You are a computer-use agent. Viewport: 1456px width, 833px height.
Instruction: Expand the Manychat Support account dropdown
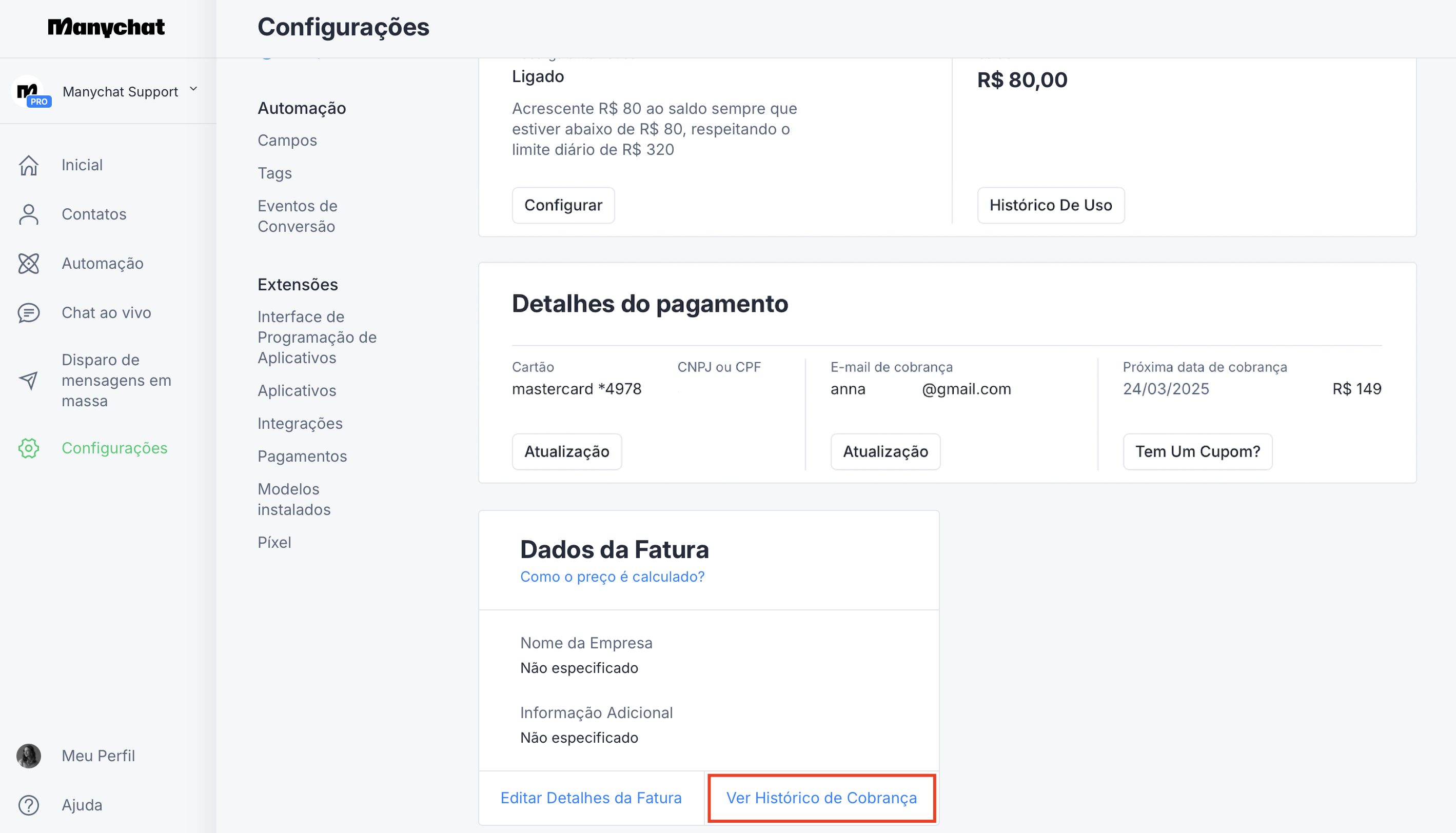pos(193,89)
